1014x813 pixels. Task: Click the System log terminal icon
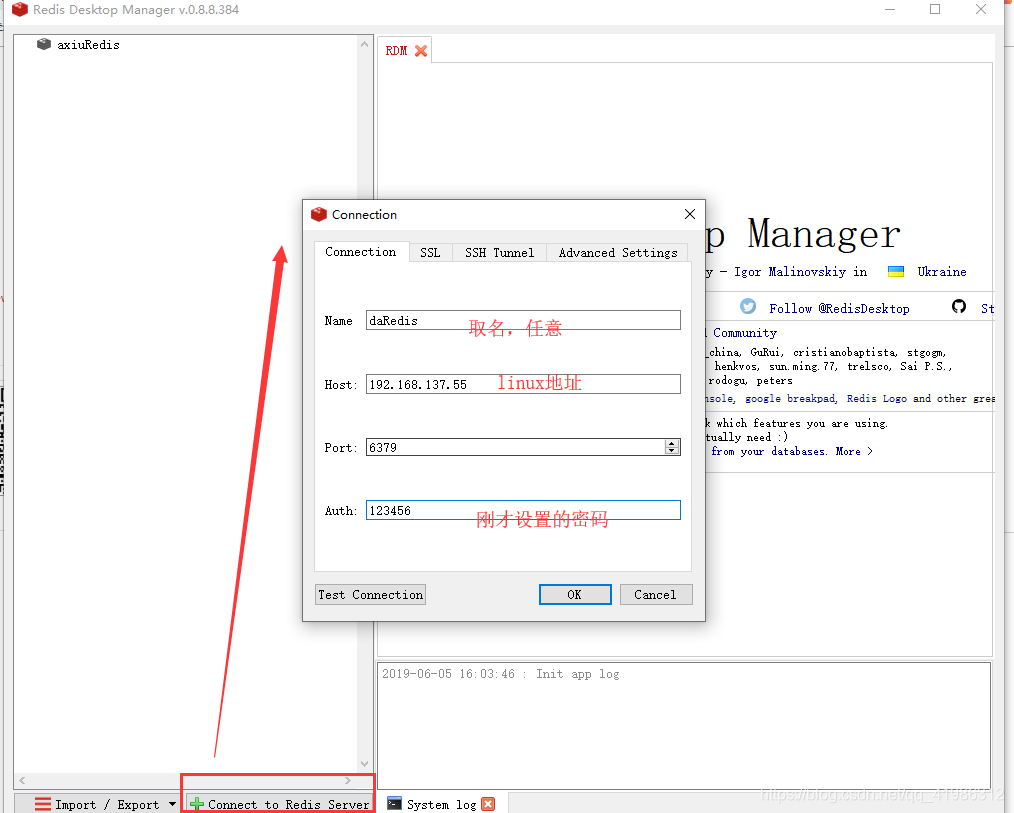tap(394, 803)
